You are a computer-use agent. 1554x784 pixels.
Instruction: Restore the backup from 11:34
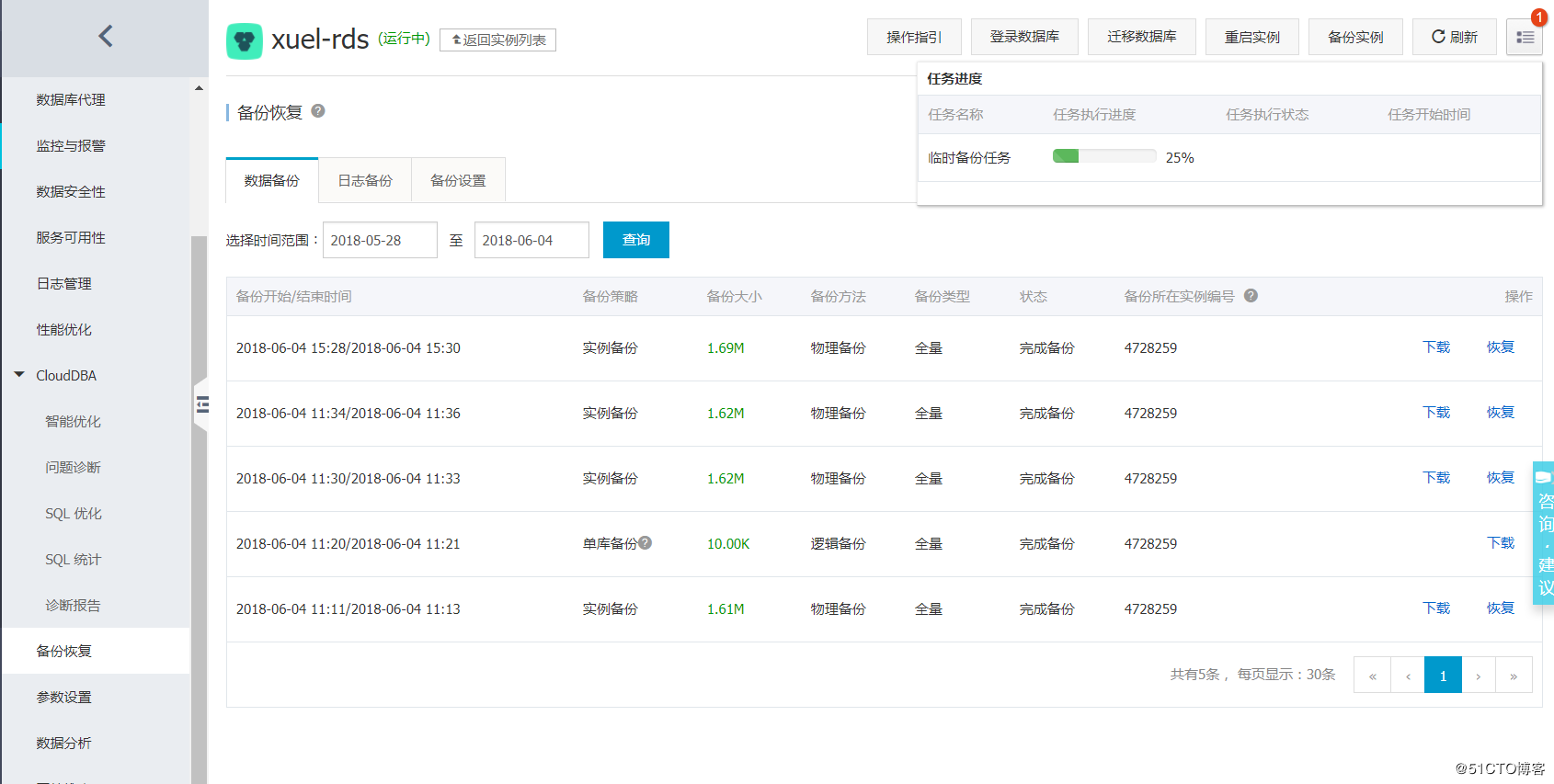click(x=1501, y=413)
